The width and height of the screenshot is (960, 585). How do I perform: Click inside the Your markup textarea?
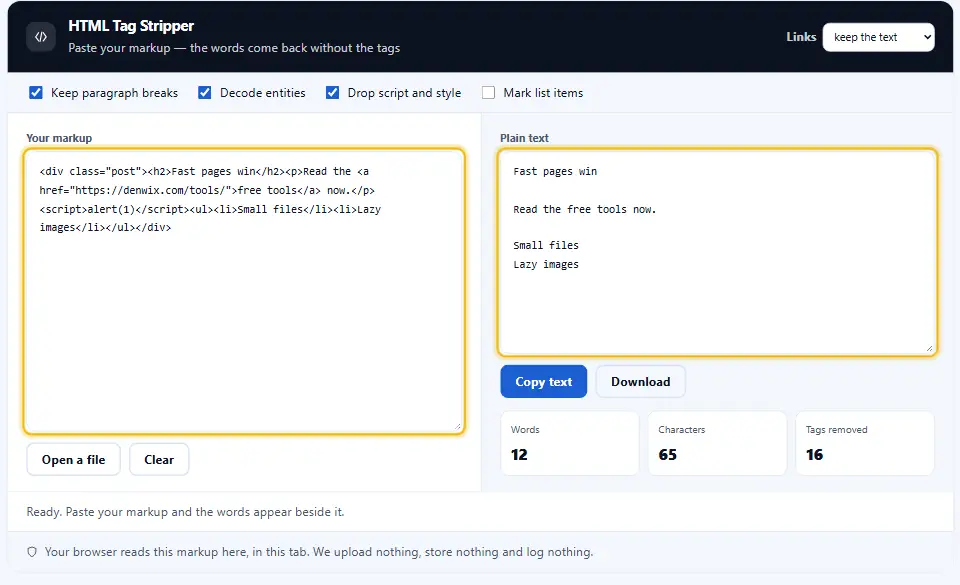(x=244, y=291)
